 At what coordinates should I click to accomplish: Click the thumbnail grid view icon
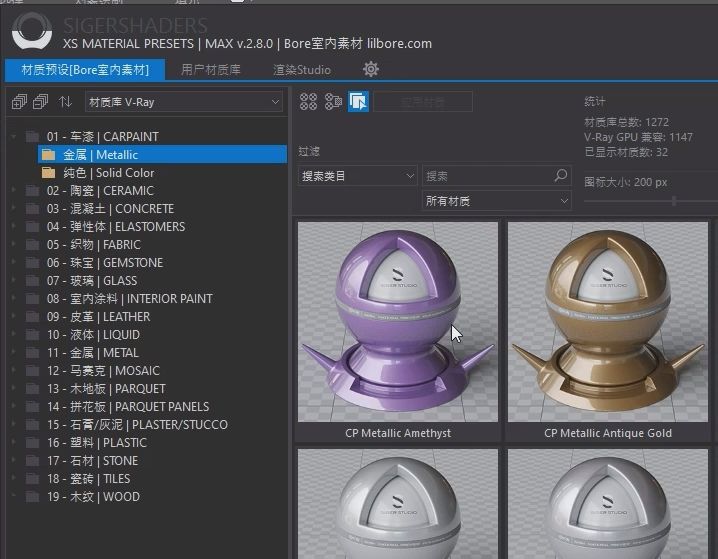coord(309,101)
